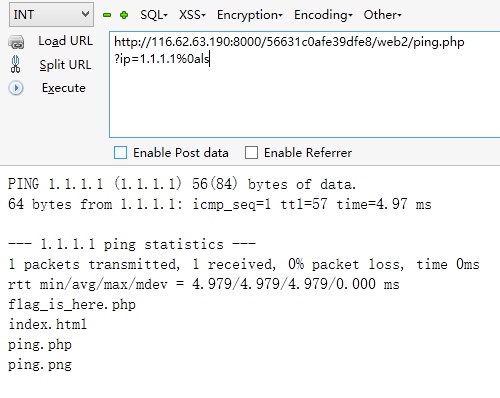
Task: Click the flag_is_here.php output line
Action: point(72,304)
